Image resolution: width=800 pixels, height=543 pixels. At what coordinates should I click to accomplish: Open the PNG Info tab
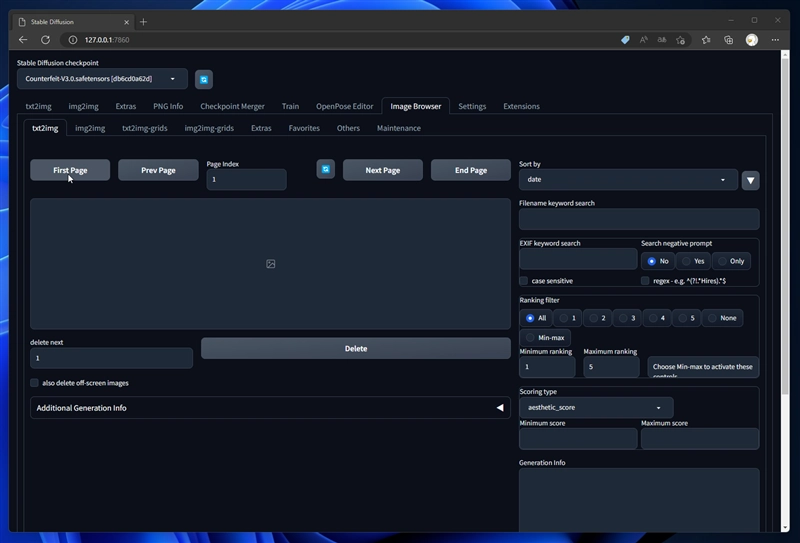point(168,106)
